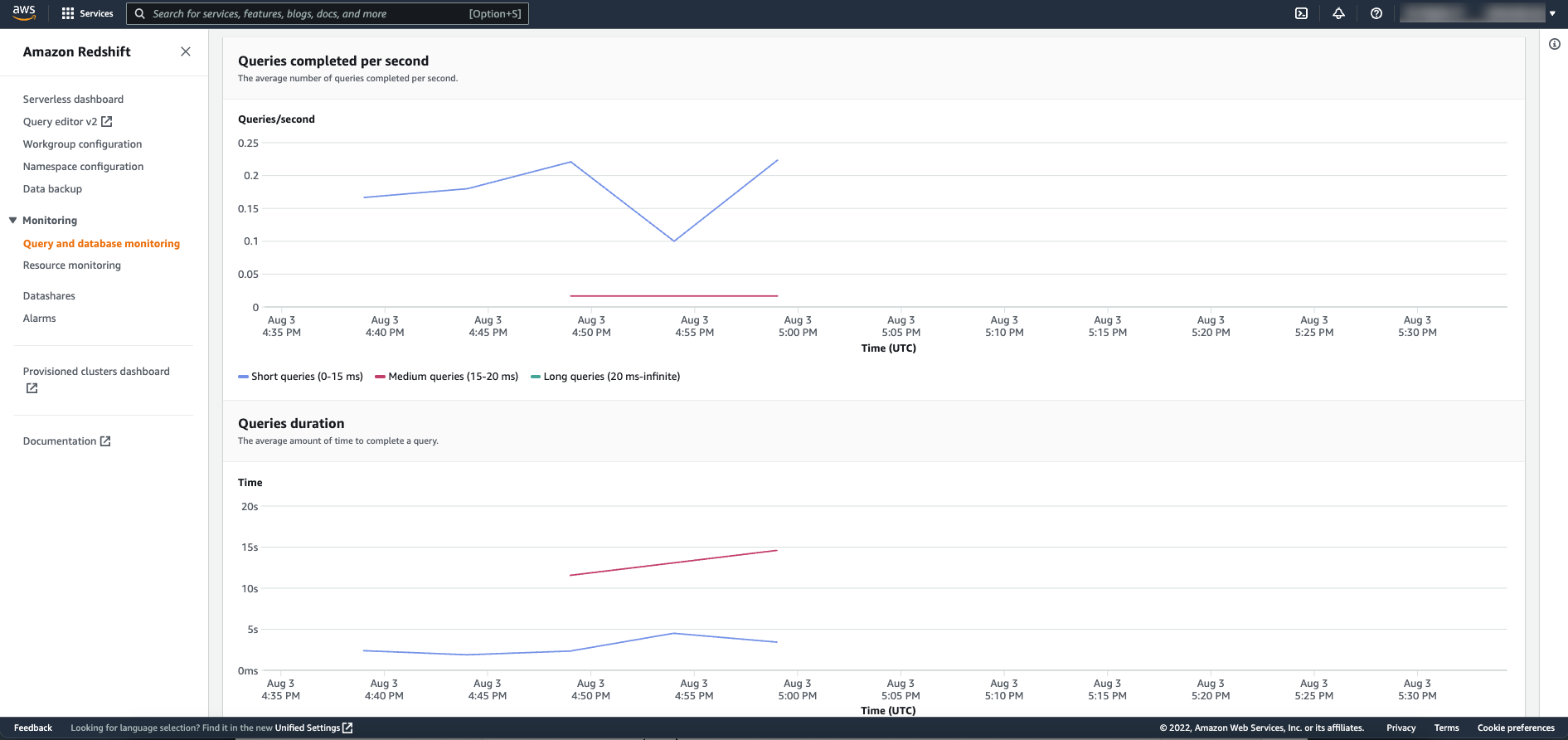Open Documentation link
This screenshot has width=1568, height=740.
(60, 441)
